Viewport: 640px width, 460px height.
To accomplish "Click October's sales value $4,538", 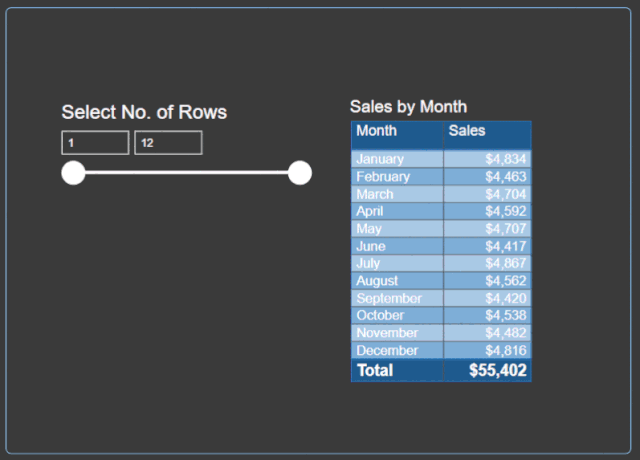I will [x=507, y=316].
